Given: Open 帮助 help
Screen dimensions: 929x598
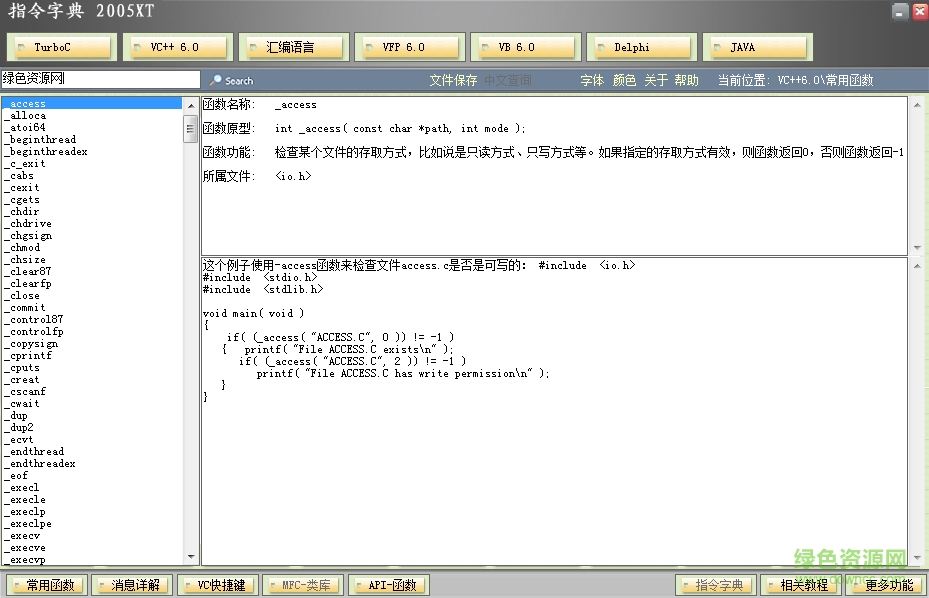Looking at the screenshot, I should [685, 80].
